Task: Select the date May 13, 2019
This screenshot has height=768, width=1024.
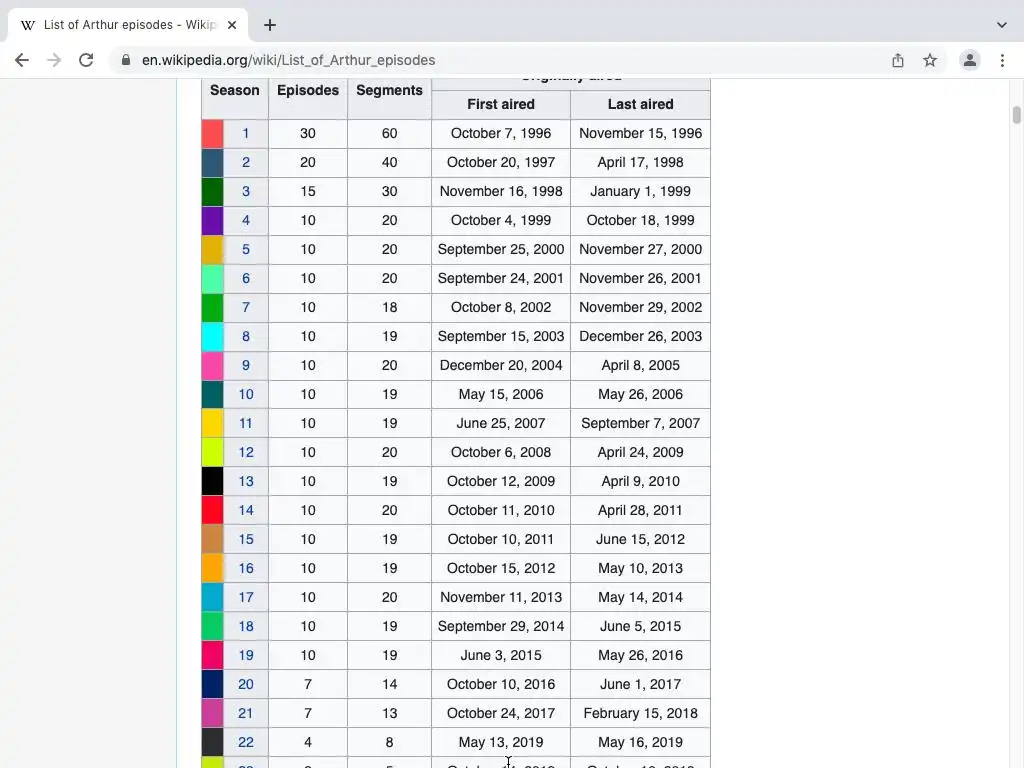Action: coord(501,742)
